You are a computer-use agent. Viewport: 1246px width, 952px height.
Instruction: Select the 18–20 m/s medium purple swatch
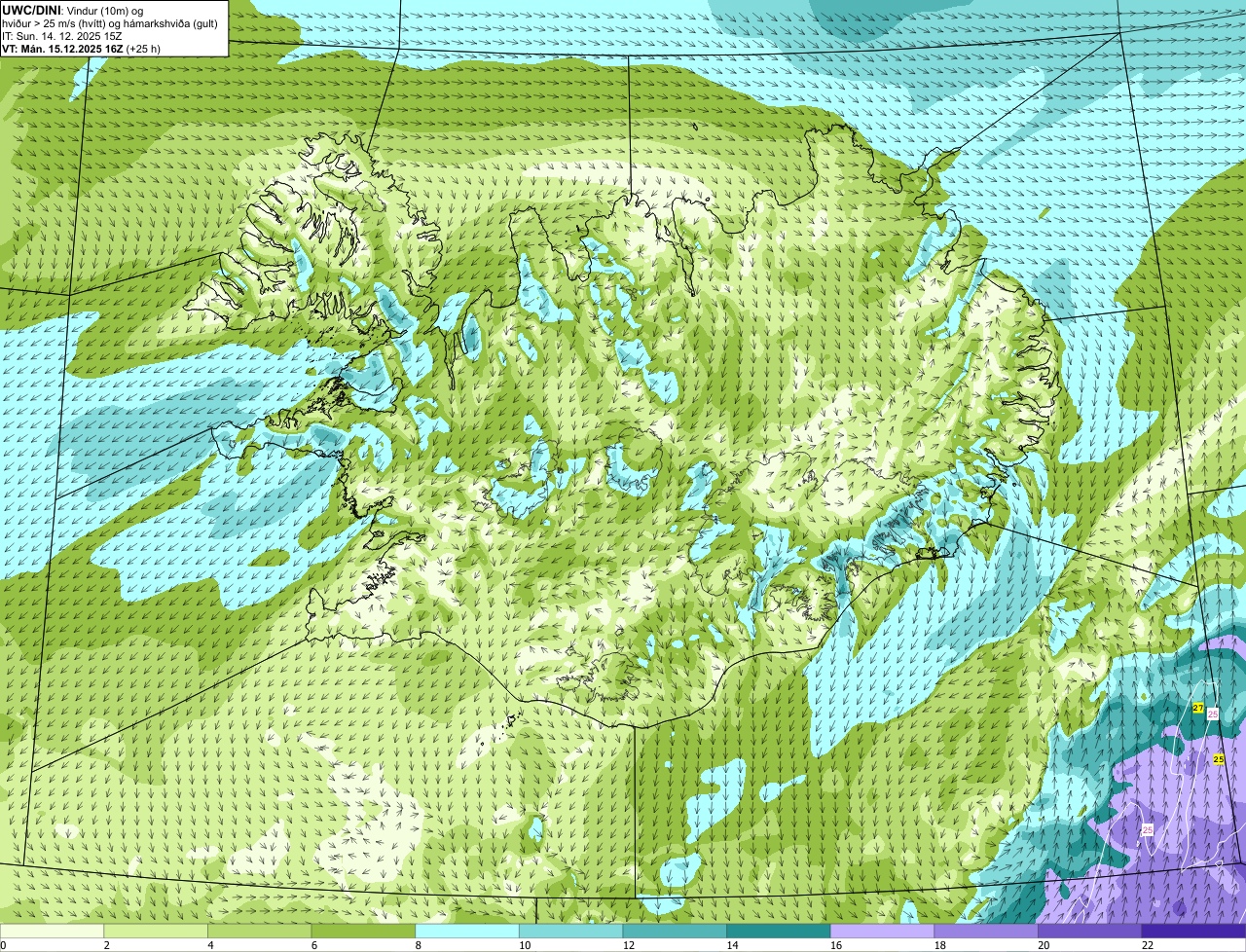coord(986,931)
